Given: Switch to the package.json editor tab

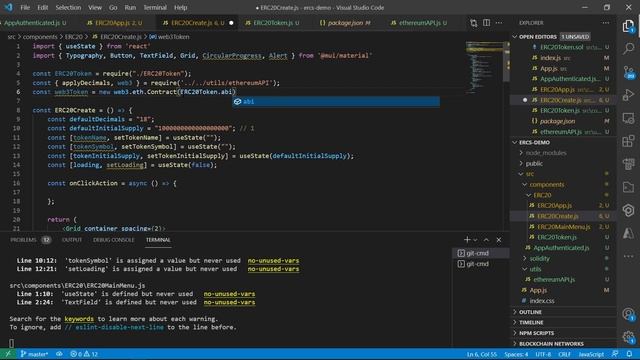Looking at the screenshot, I should 345,23.
